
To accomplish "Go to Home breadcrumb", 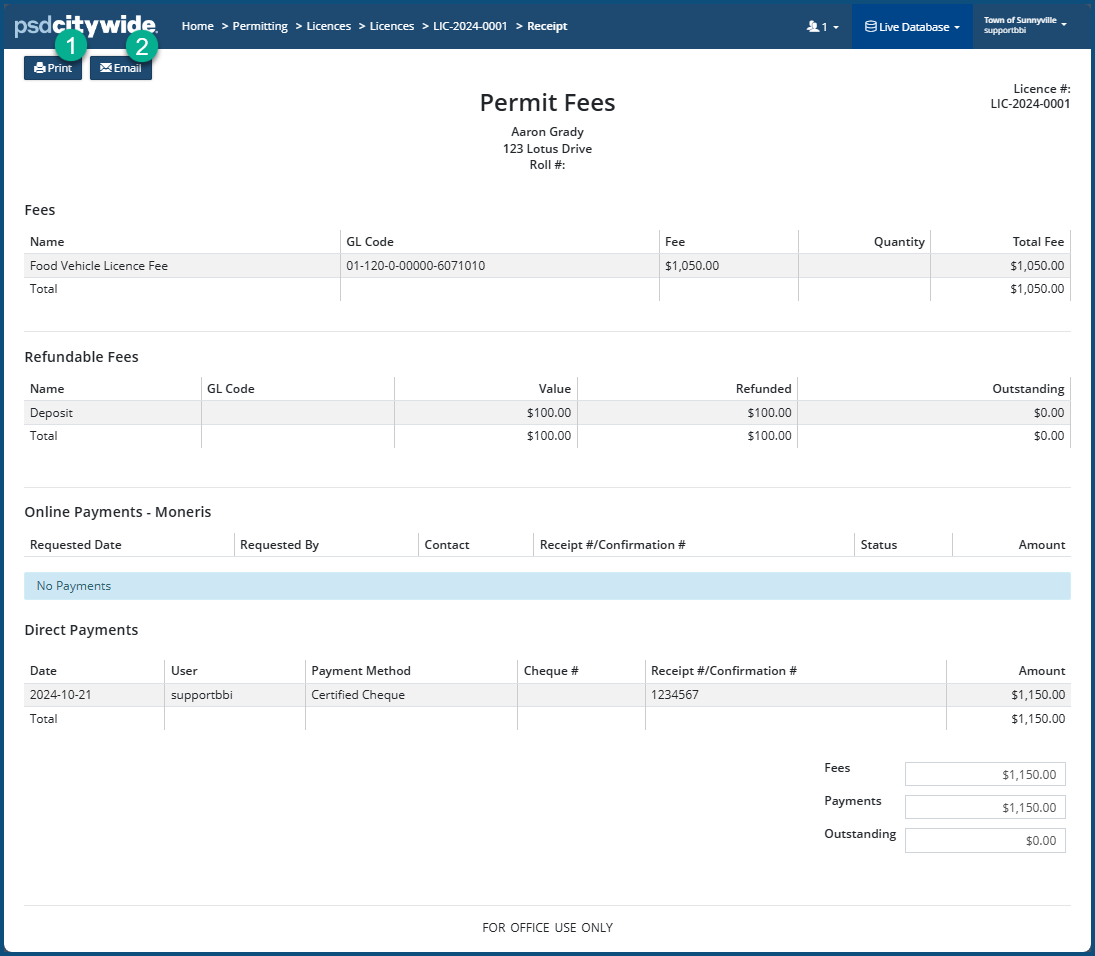I will click(x=197, y=26).
